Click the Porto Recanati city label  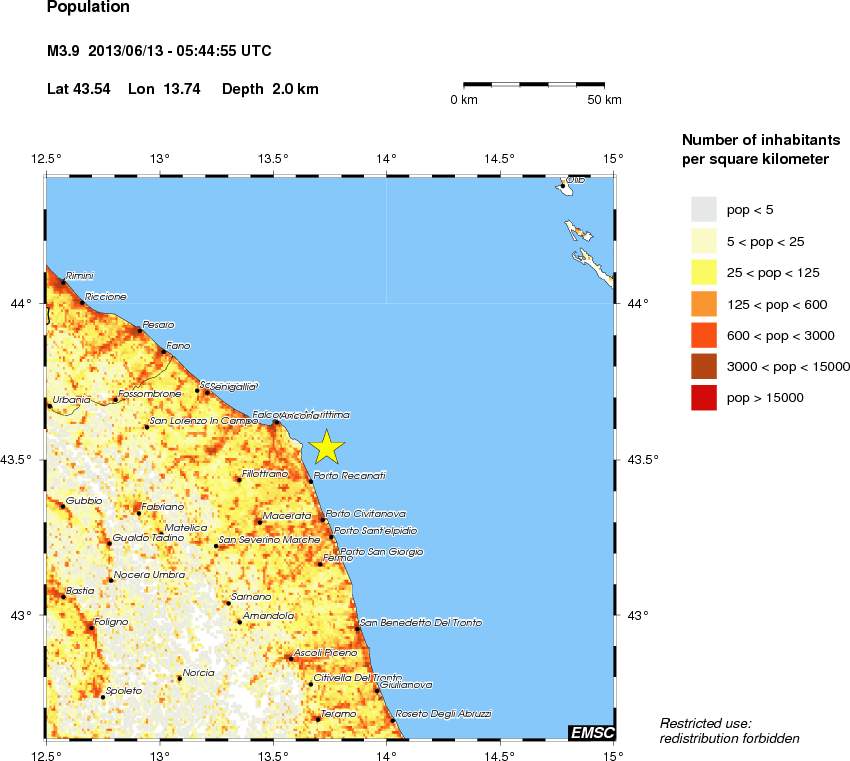(x=350, y=475)
